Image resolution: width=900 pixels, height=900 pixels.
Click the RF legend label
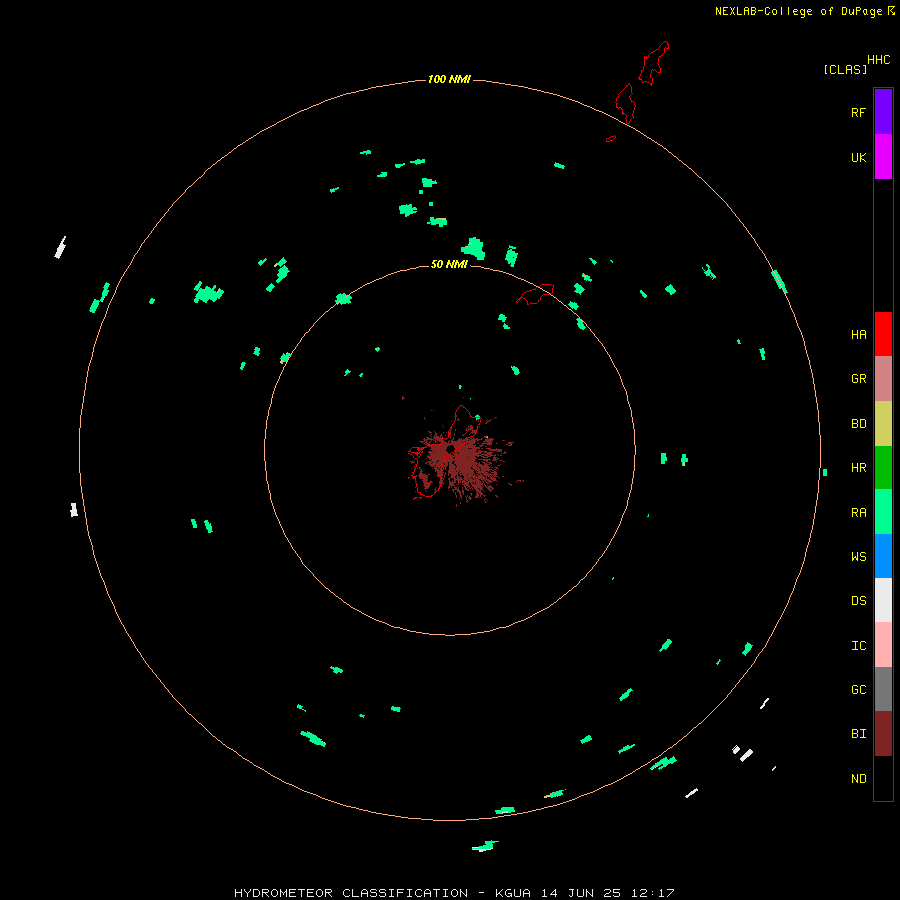(858, 112)
